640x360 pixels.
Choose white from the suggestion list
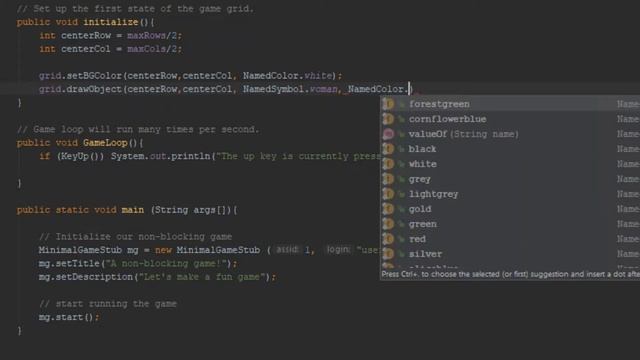coord(510,164)
